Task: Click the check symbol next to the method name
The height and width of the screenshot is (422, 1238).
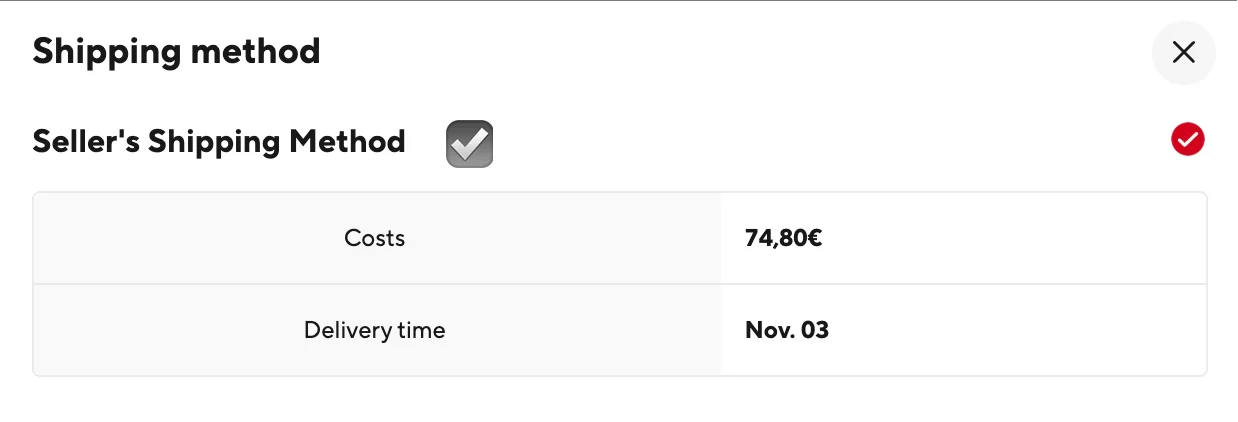Action: coord(470,143)
